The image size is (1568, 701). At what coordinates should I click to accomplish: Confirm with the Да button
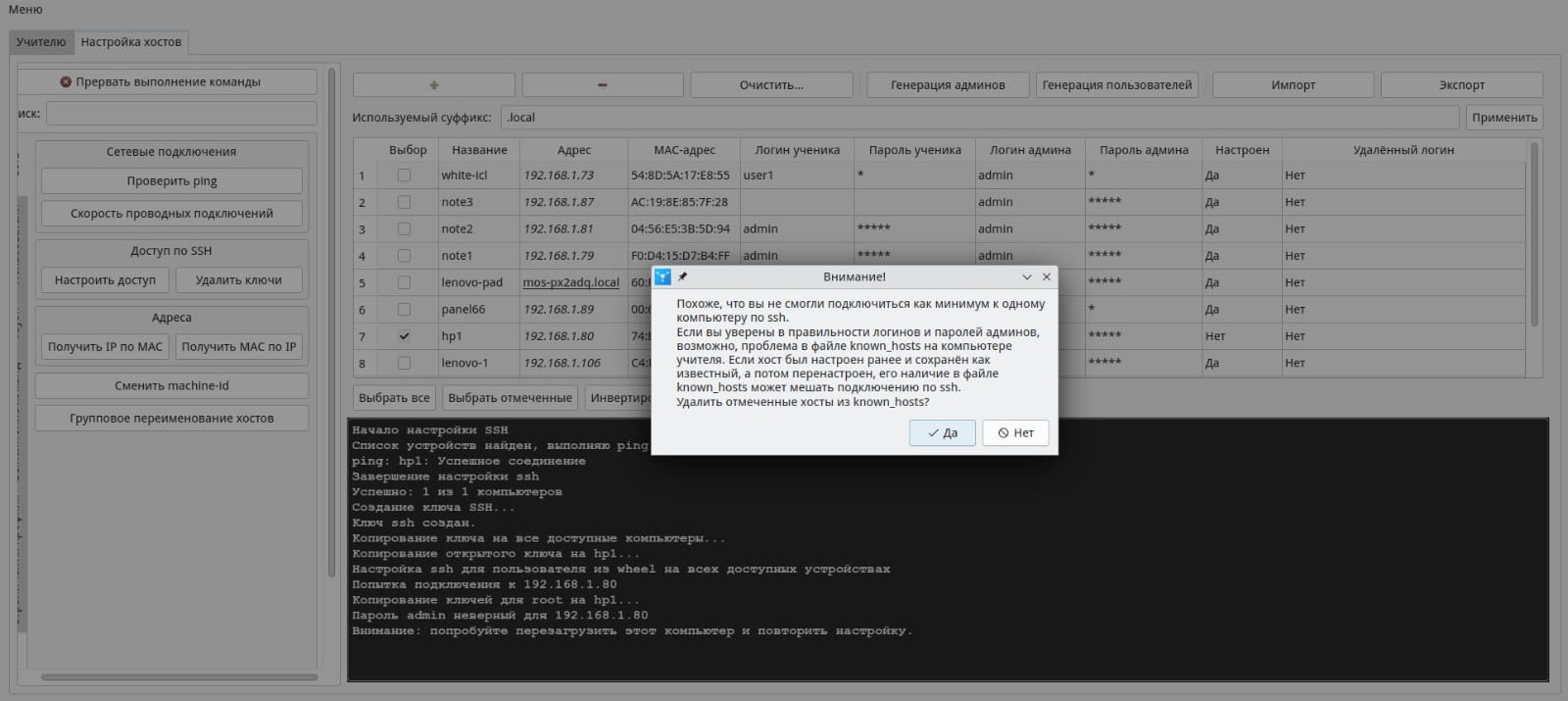942,433
